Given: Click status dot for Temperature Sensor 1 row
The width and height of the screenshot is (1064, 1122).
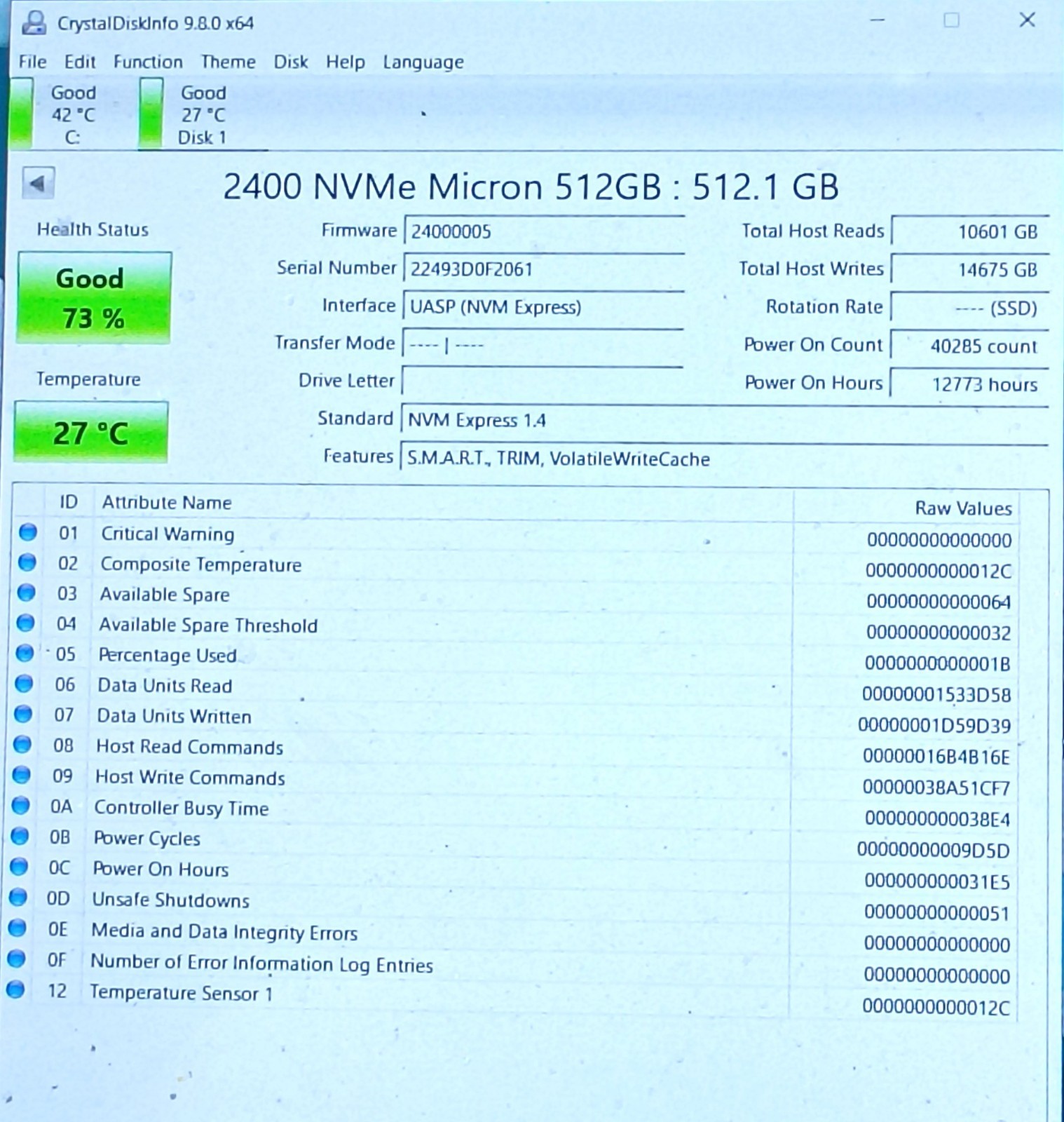Looking at the screenshot, I should pos(16,989).
